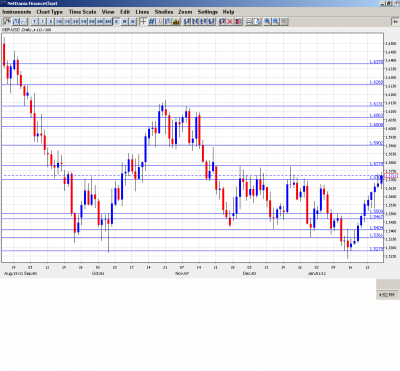Select the Tick (T) time scale button

[x=34, y=22]
